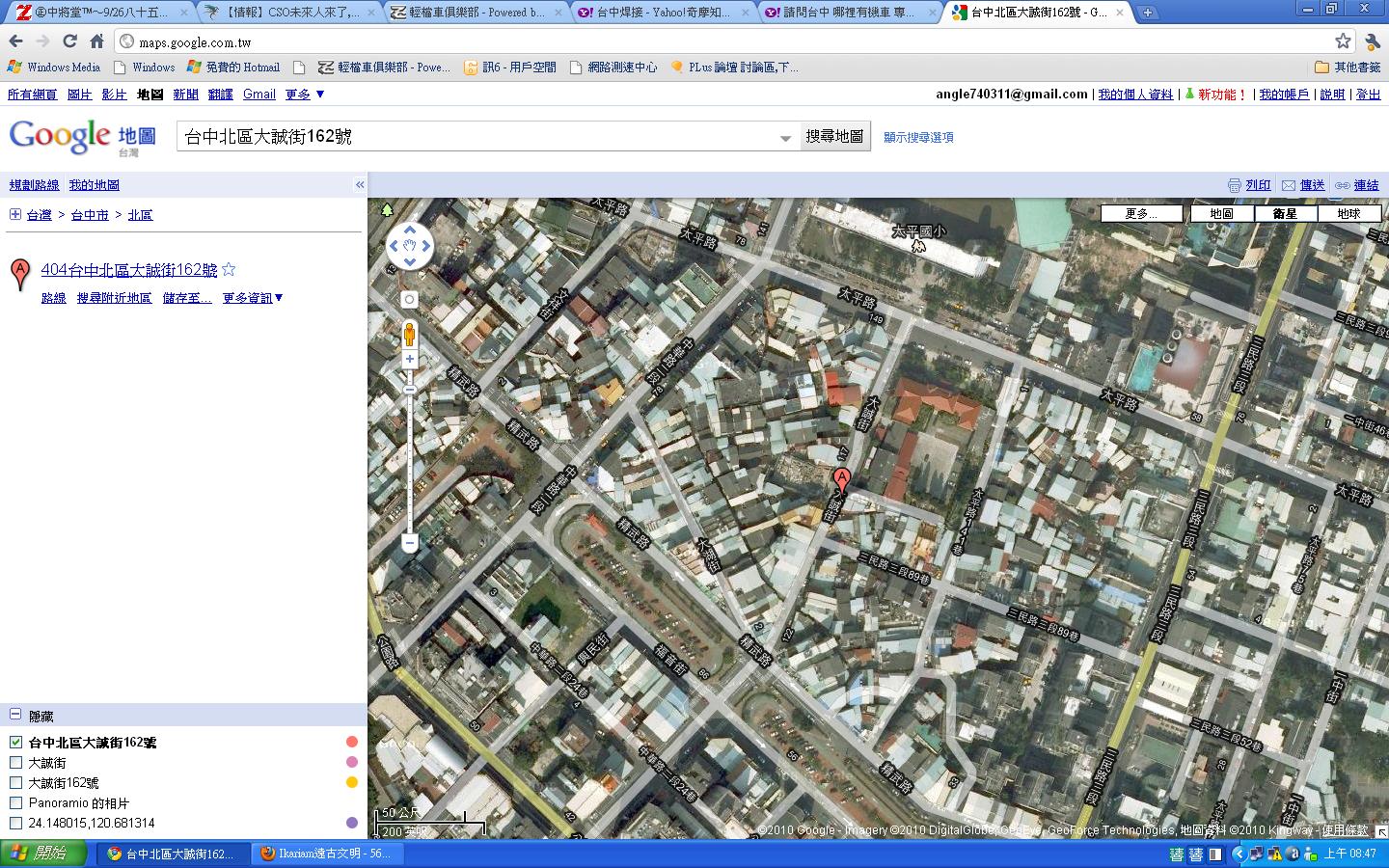Open the 其他書籤 bookmarks folder
The height and width of the screenshot is (868, 1389).
tap(1348, 68)
